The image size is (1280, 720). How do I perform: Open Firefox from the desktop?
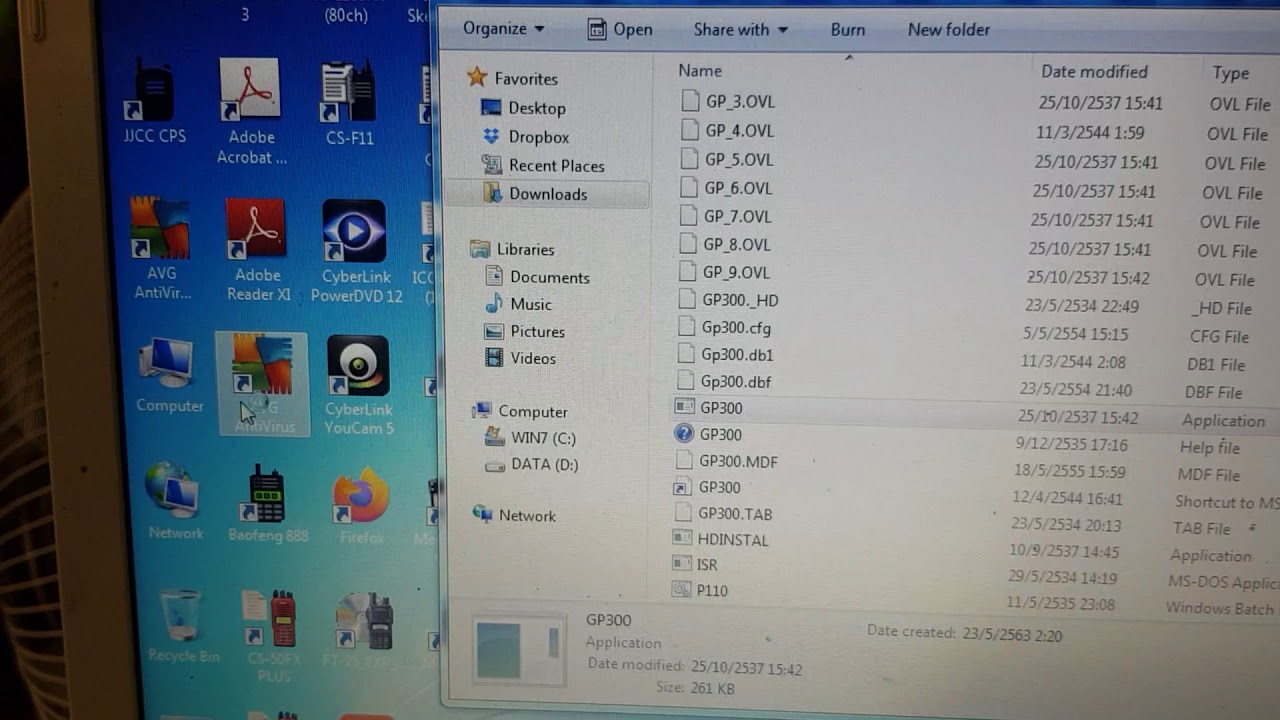360,506
